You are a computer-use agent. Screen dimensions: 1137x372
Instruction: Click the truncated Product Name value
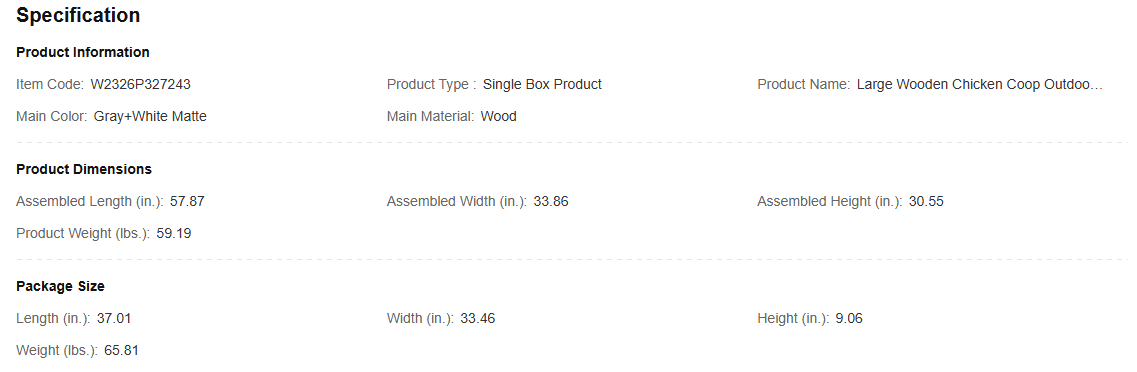coord(980,84)
